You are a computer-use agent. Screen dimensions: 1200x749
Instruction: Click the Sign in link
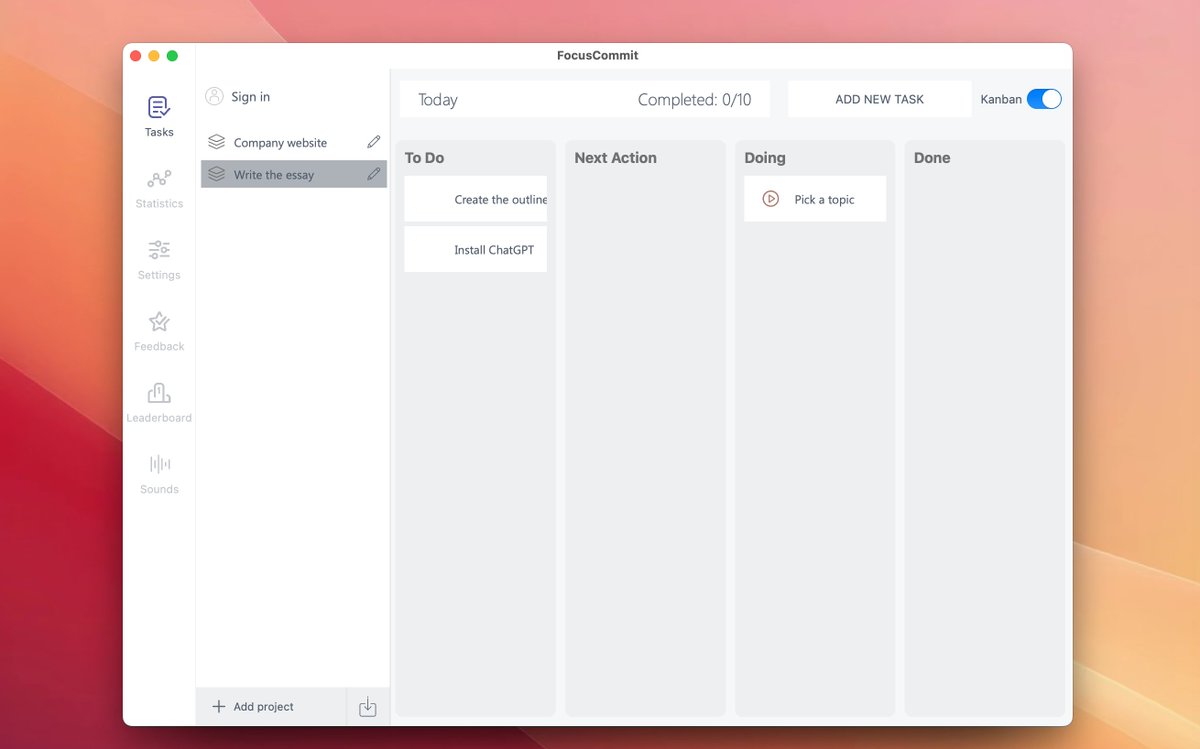(250, 97)
